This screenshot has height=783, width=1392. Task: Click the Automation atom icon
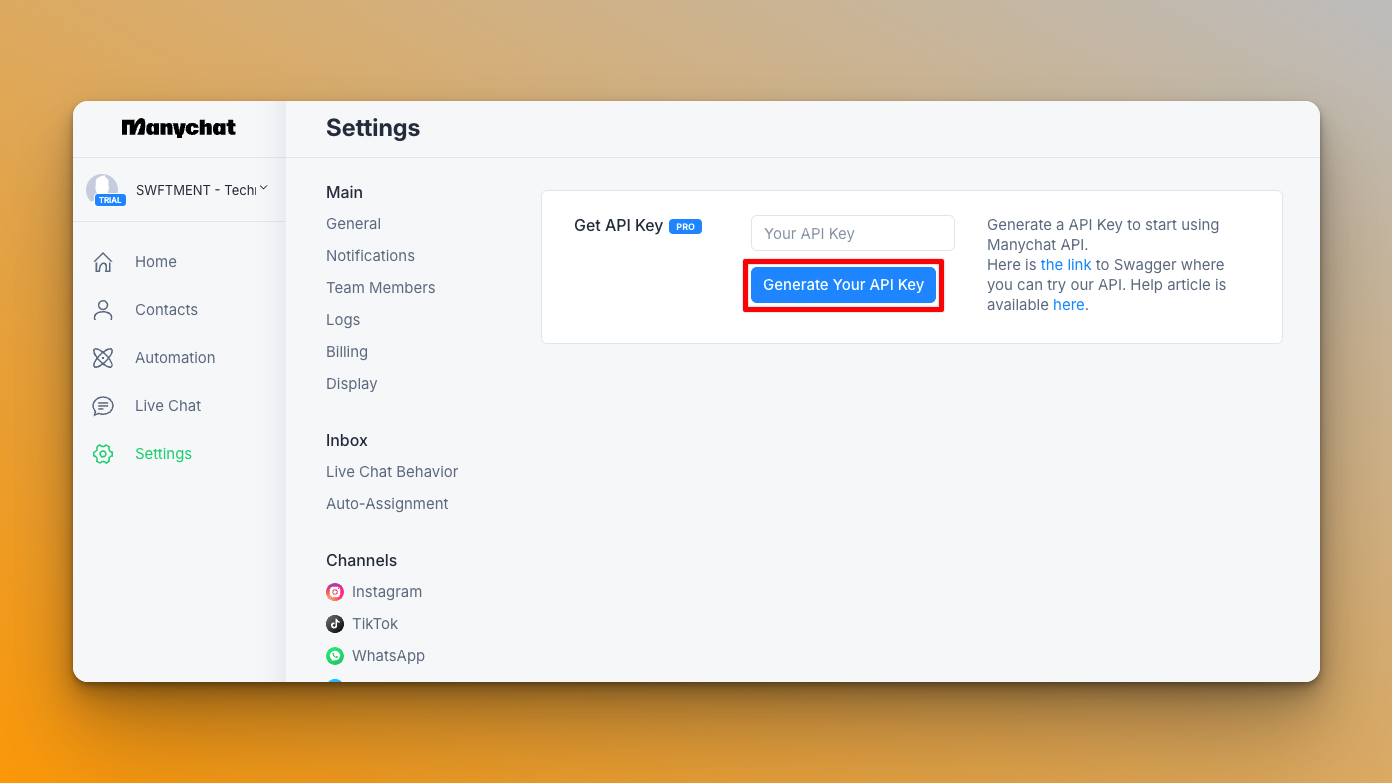click(103, 358)
